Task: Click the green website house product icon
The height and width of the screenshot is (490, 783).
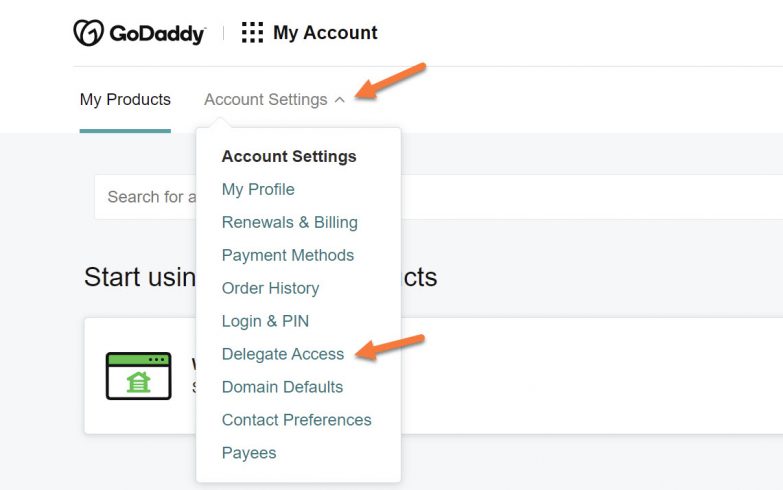Action: pos(138,376)
